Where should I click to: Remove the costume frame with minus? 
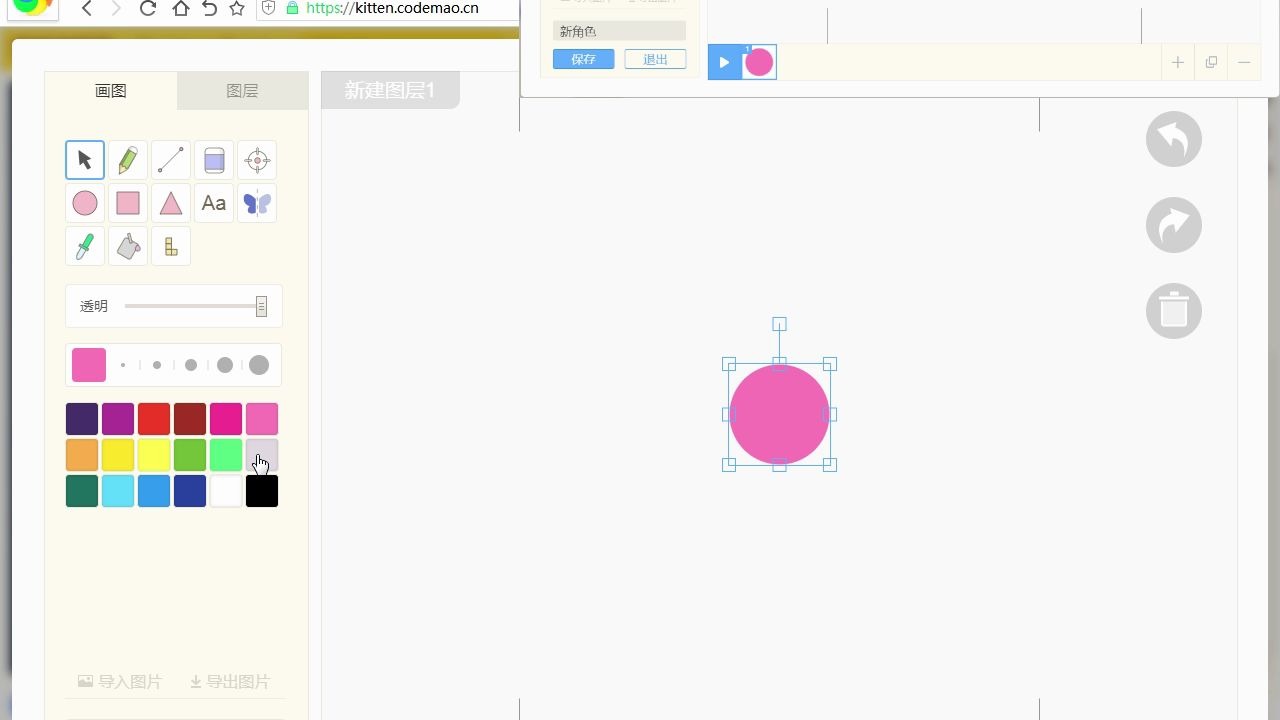(x=1244, y=62)
